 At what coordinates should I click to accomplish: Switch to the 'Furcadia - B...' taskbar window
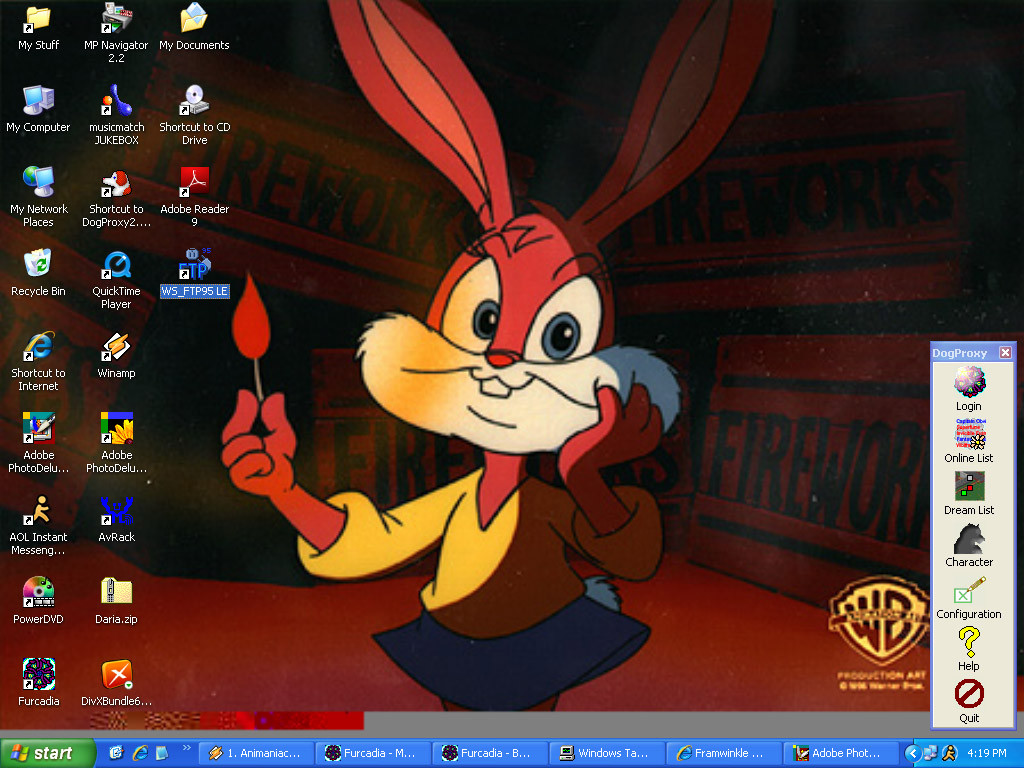coord(490,753)
